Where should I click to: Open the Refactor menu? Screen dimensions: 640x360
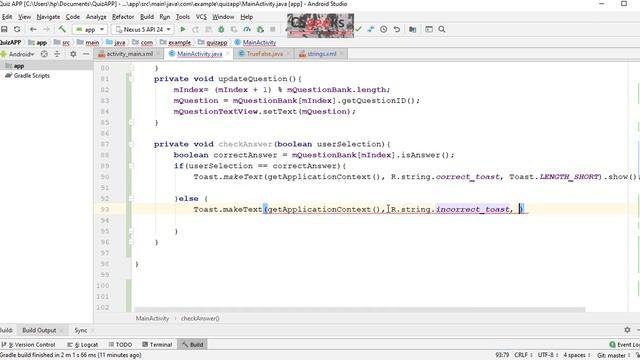(x=123, y=17)
